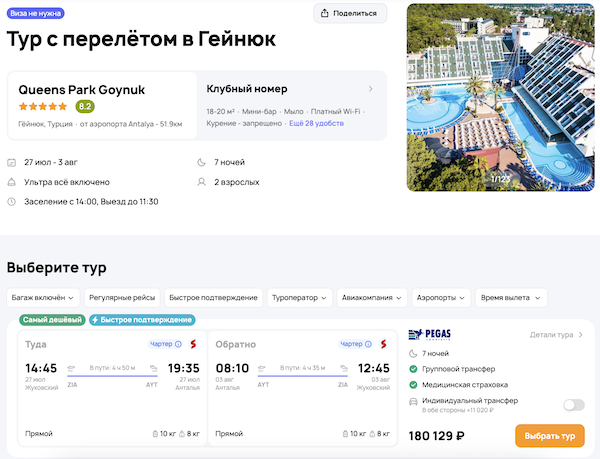This screenshot has width=600, height=459.
Task: Open the Ещё 28 удобств link
Action: (x=316, y=124)
